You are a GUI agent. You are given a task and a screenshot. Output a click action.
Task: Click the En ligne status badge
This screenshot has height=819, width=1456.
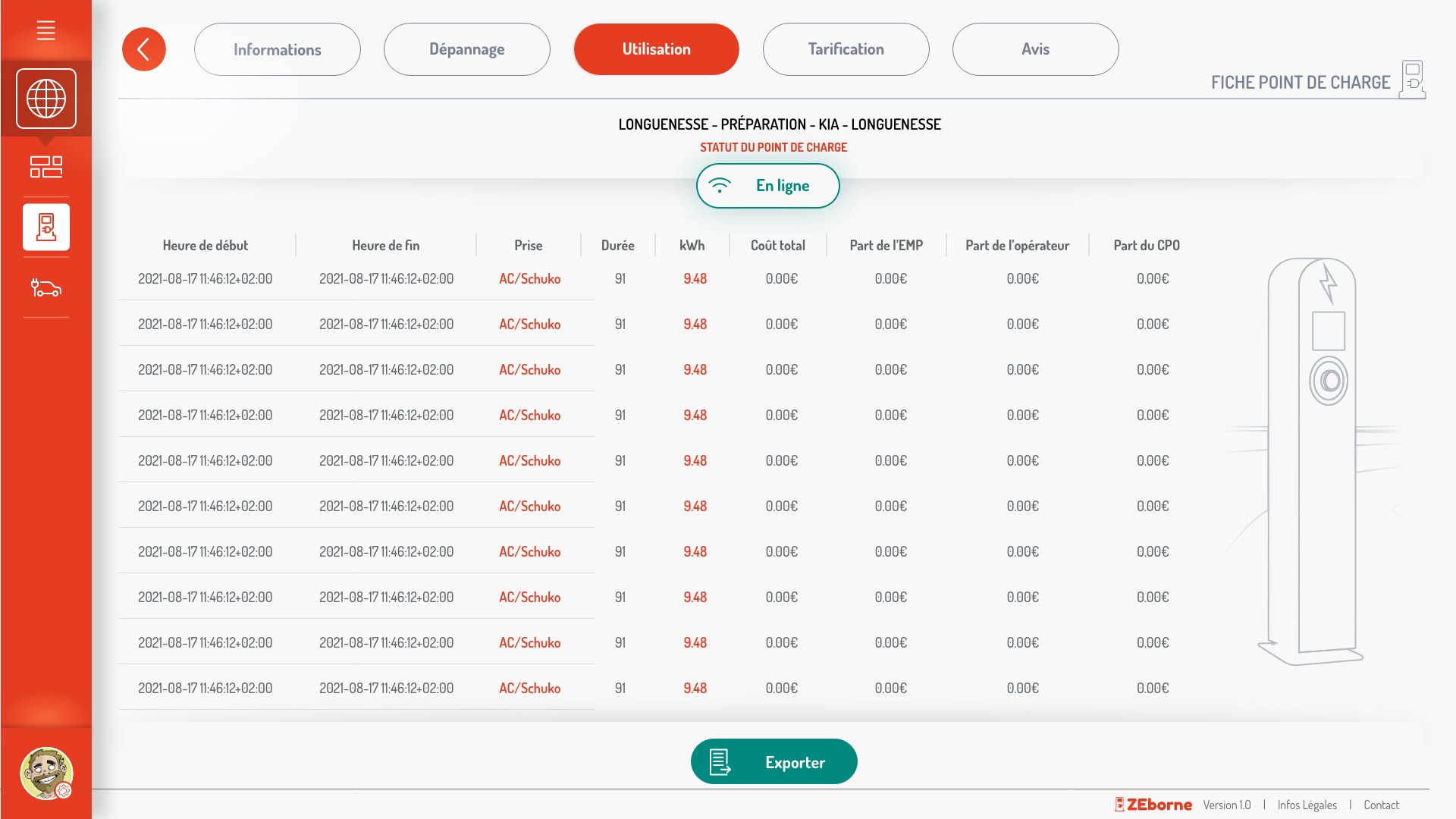(x=767, y=186)
